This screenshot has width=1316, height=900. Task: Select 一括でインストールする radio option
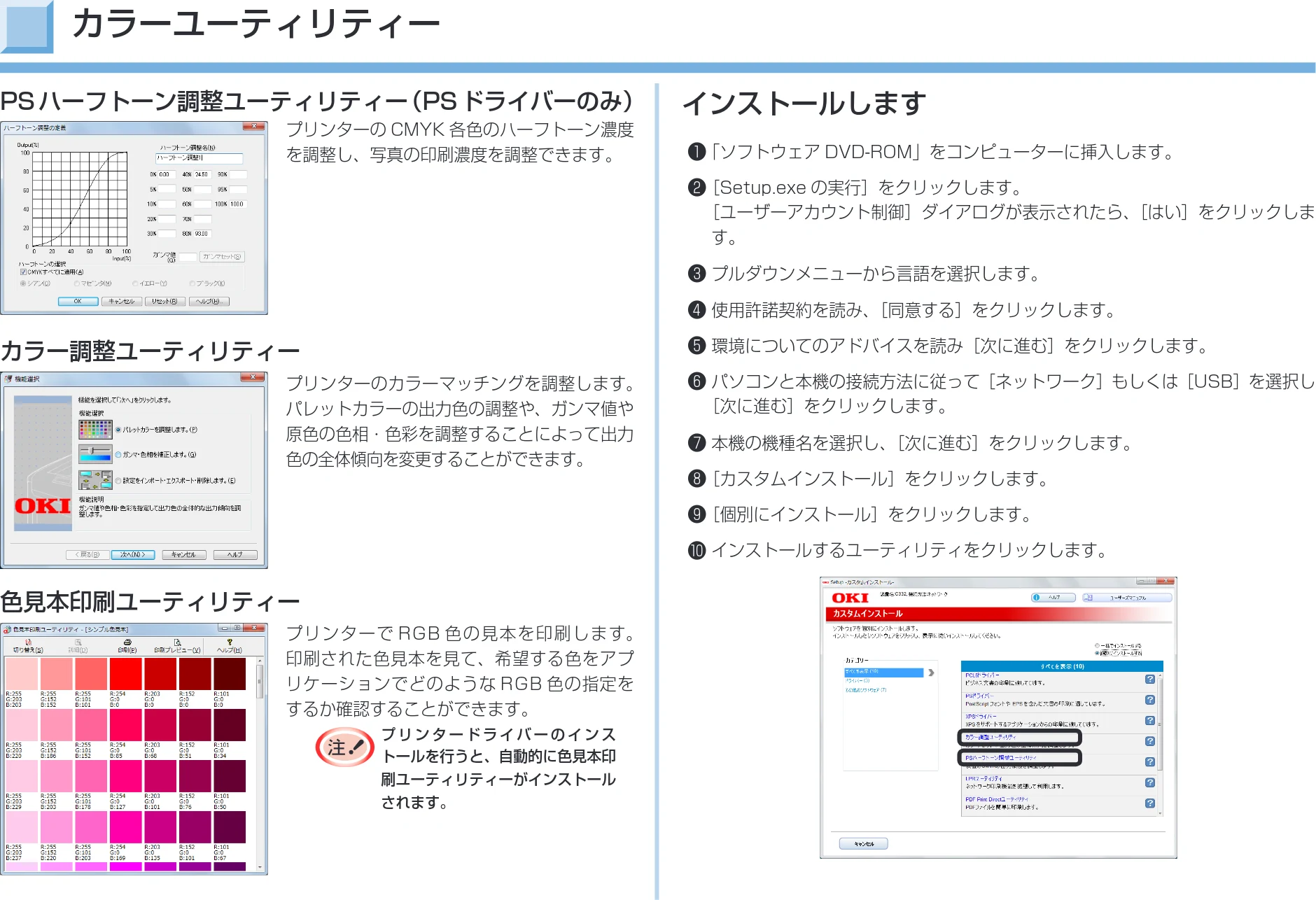click(x=1097, y=646)
